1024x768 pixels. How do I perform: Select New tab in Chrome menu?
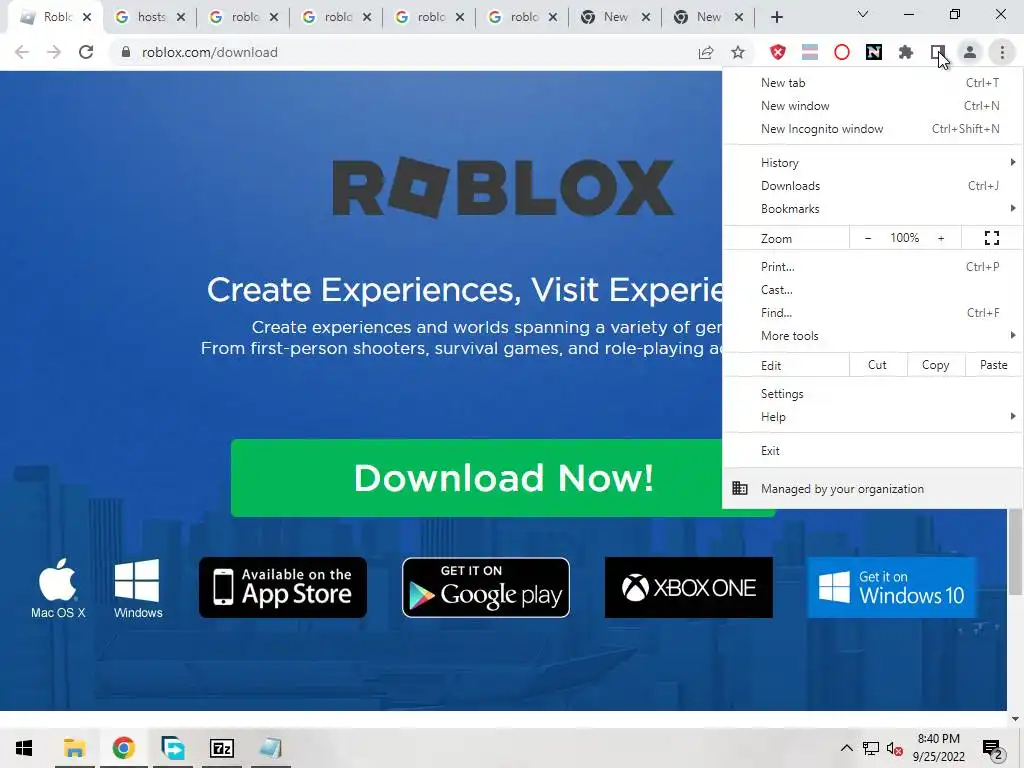872,83
